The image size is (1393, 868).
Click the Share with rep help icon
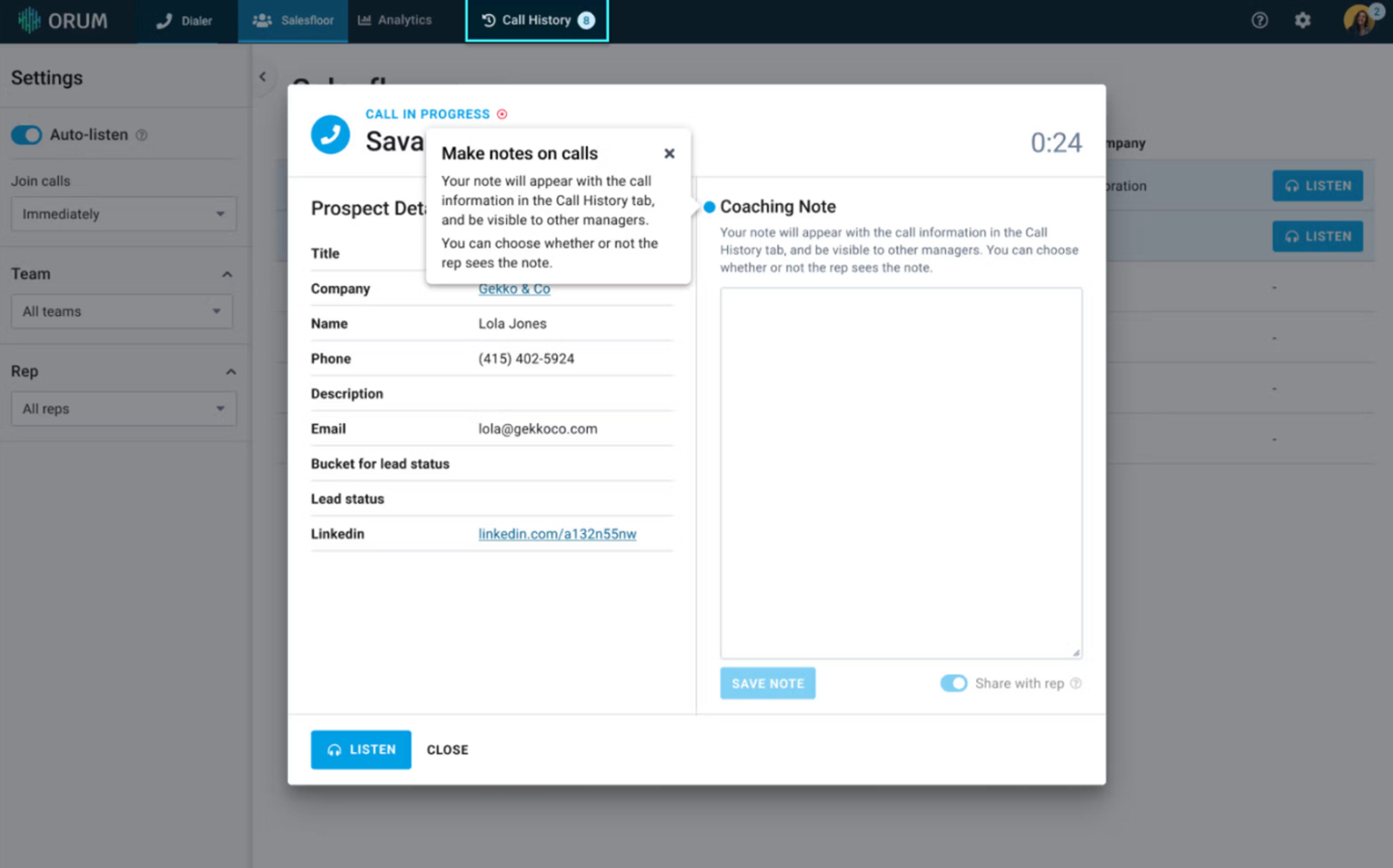click(1076, 683)
